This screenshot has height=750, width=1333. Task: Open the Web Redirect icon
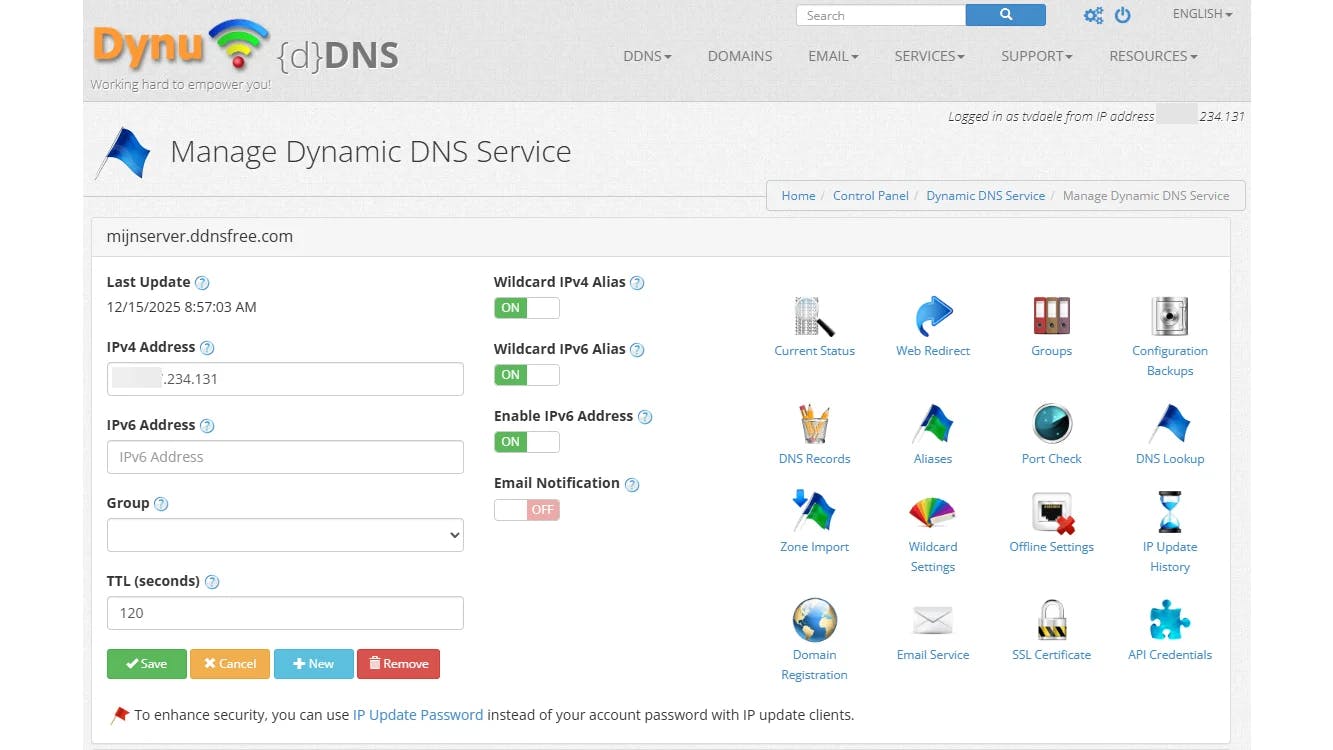[933, 317]
